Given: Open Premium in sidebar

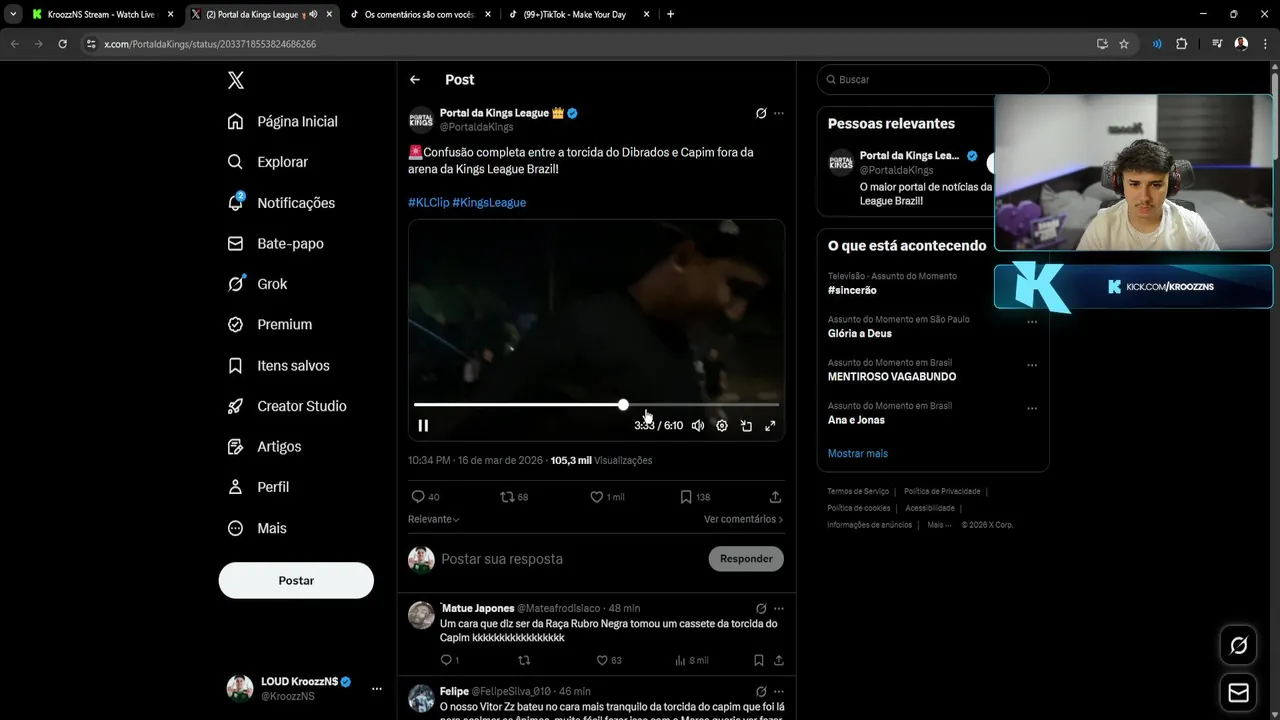Looking at the screenshot, I should point(270,324).
